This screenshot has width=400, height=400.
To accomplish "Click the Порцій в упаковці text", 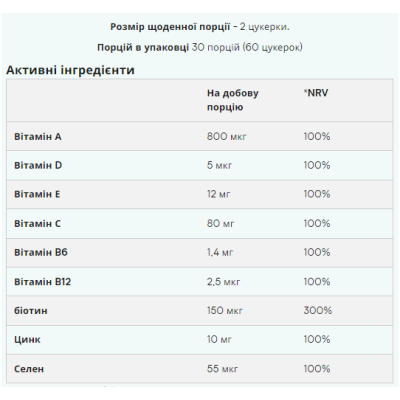I will 143,47.
